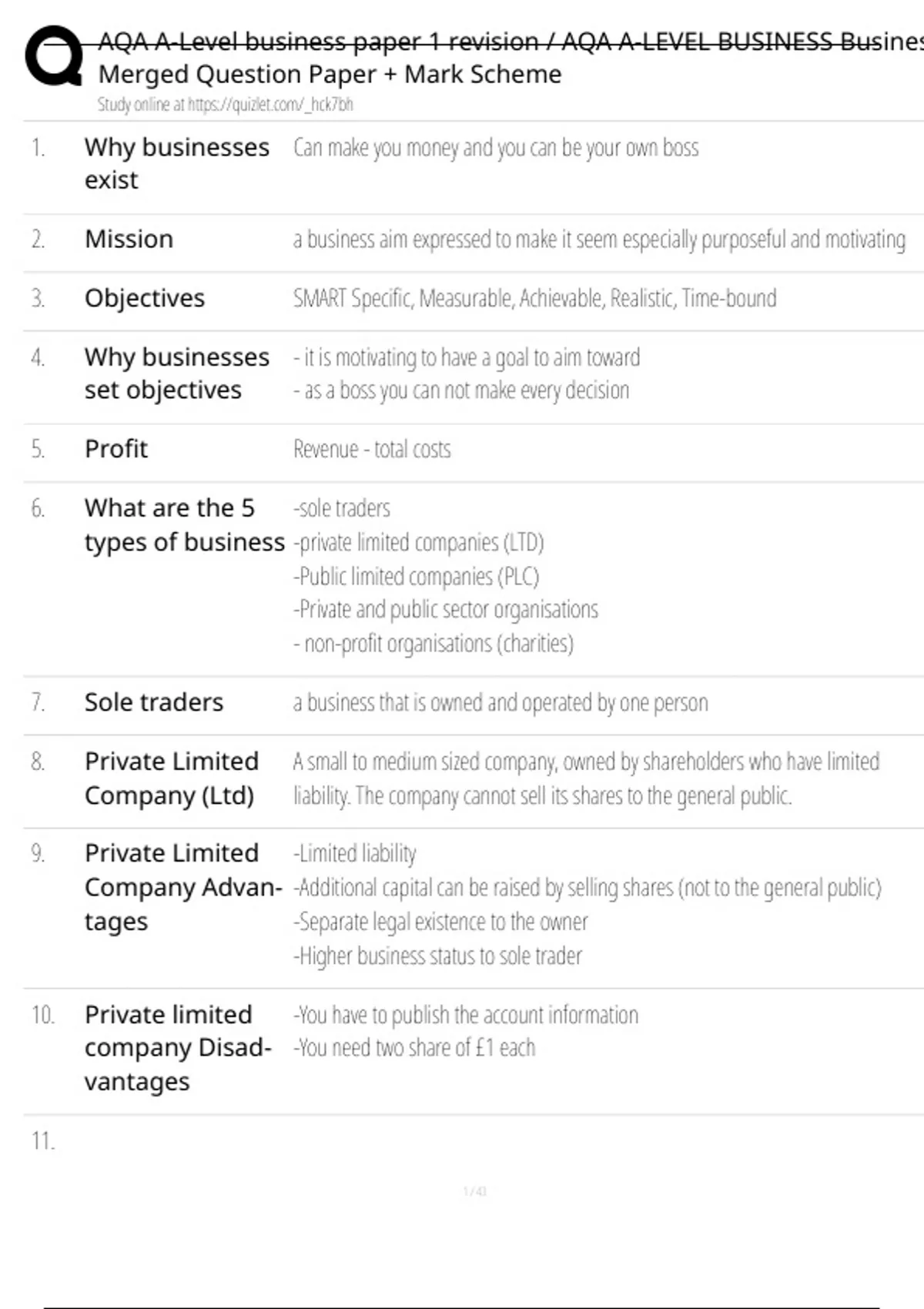Select the SMART objectives definition text
The image size is (924, 1309).
click(x=534, y=298)
